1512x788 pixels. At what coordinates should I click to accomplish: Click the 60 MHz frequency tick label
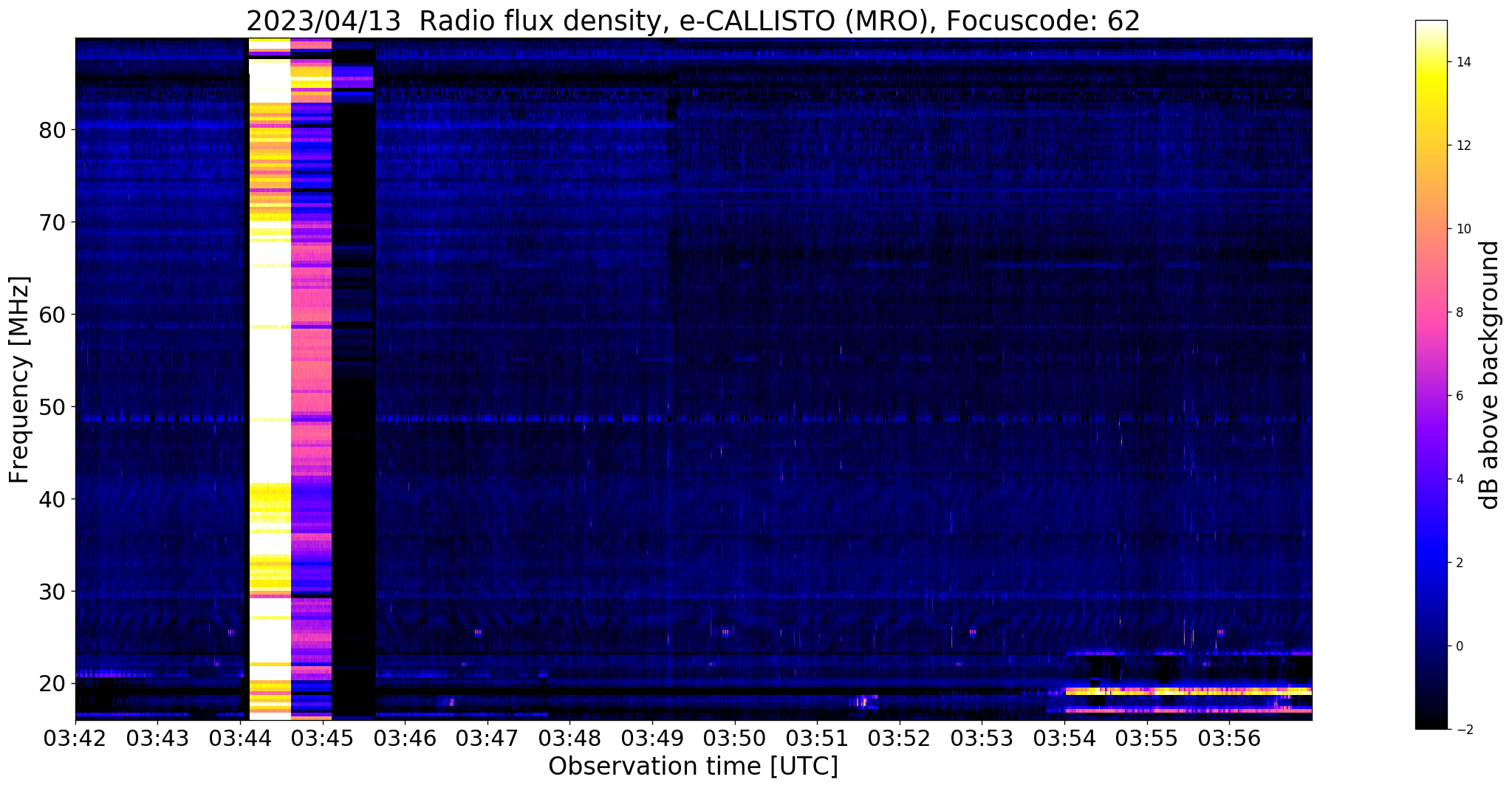pyautogui.click(x=52, y=315)
